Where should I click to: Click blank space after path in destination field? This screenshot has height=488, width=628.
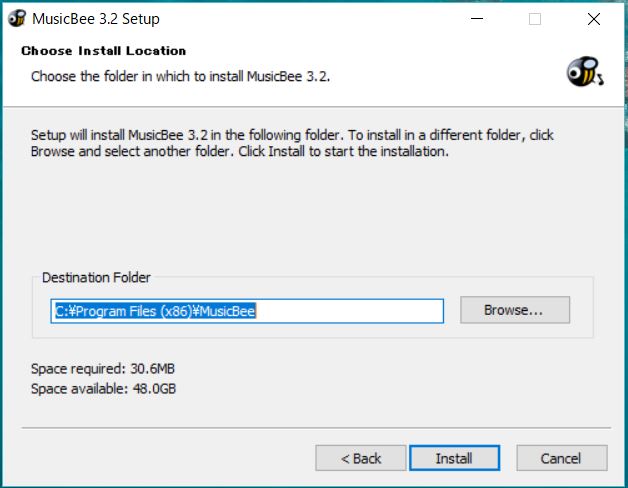click(348, 311)
